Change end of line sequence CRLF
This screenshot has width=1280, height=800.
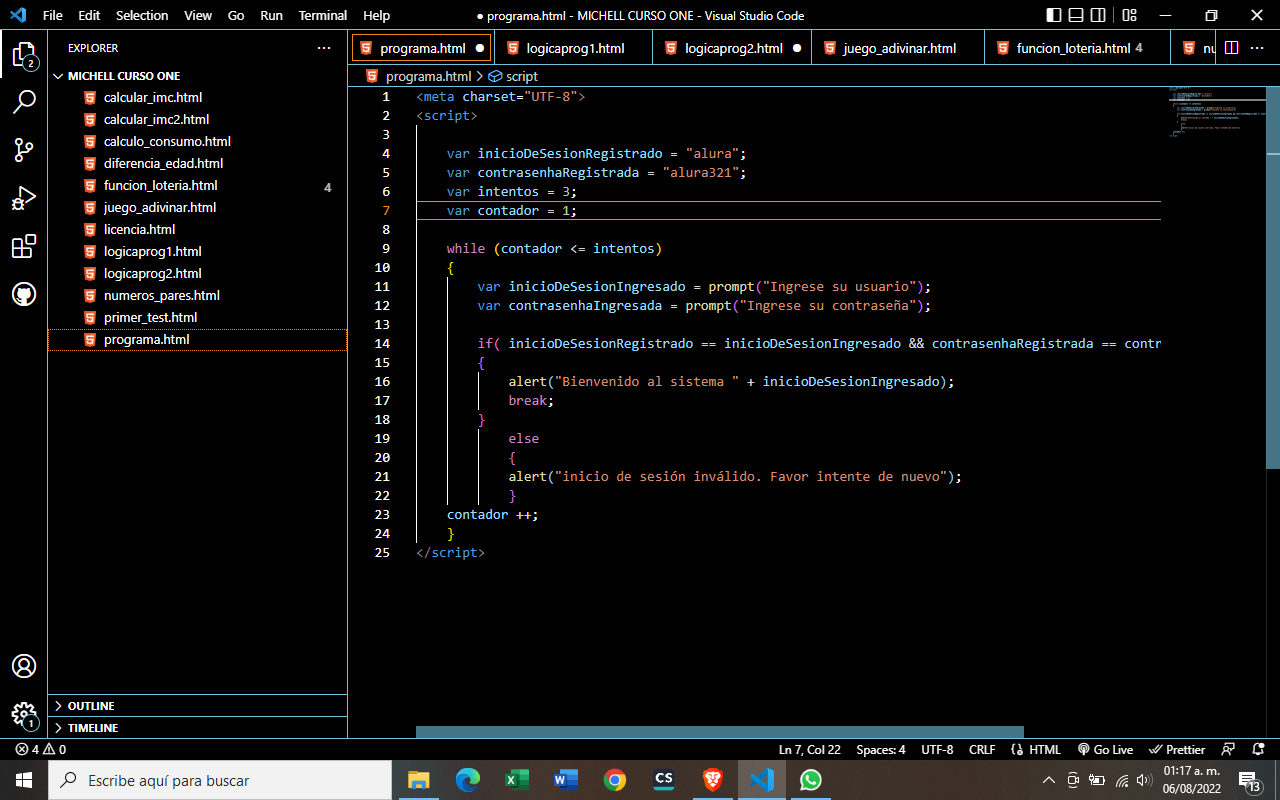coord(982,749)
